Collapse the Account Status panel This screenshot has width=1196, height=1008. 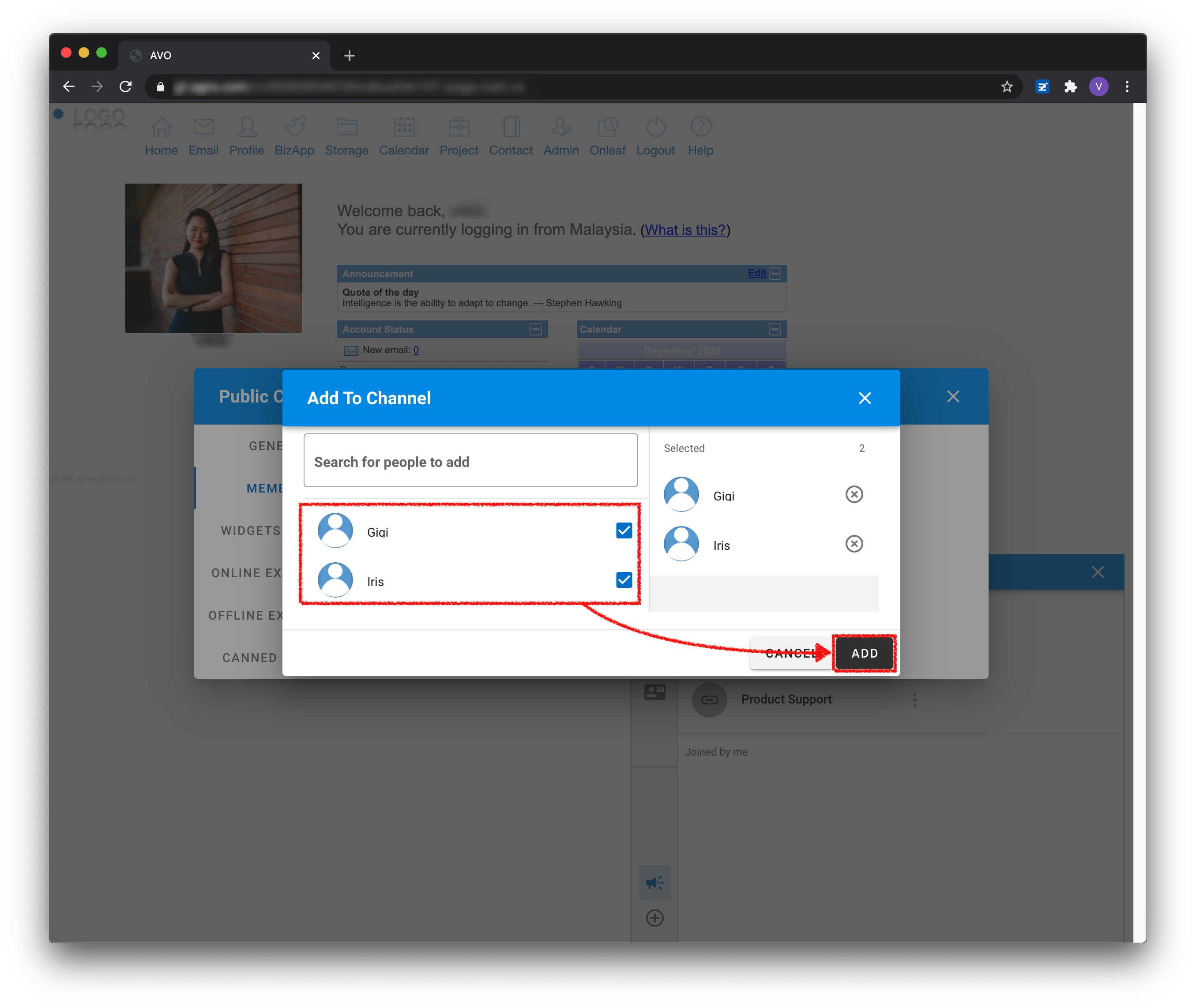pyautogui.click(x=535, y=329)
